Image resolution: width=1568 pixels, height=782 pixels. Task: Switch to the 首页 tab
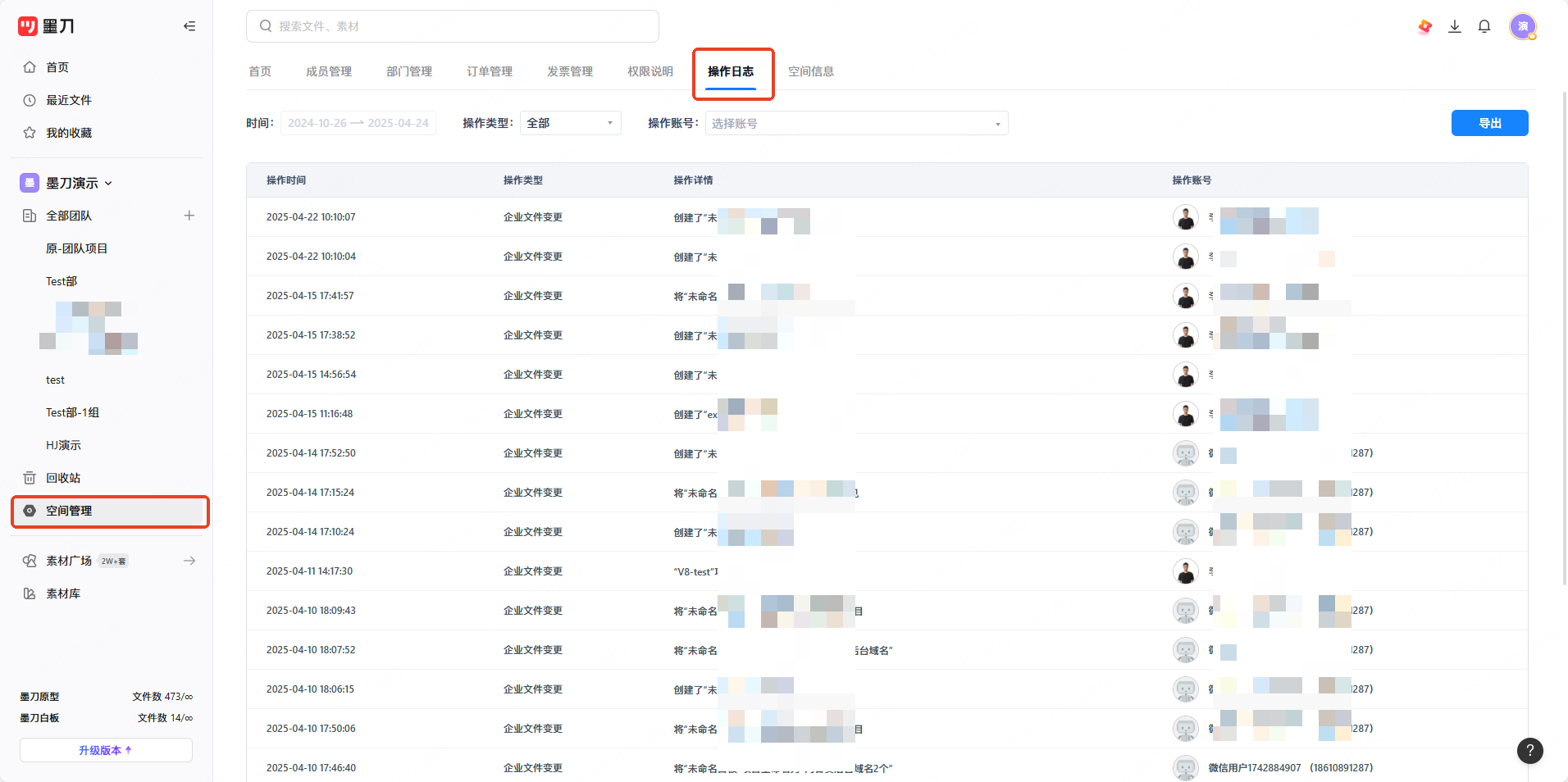(260, 71)
